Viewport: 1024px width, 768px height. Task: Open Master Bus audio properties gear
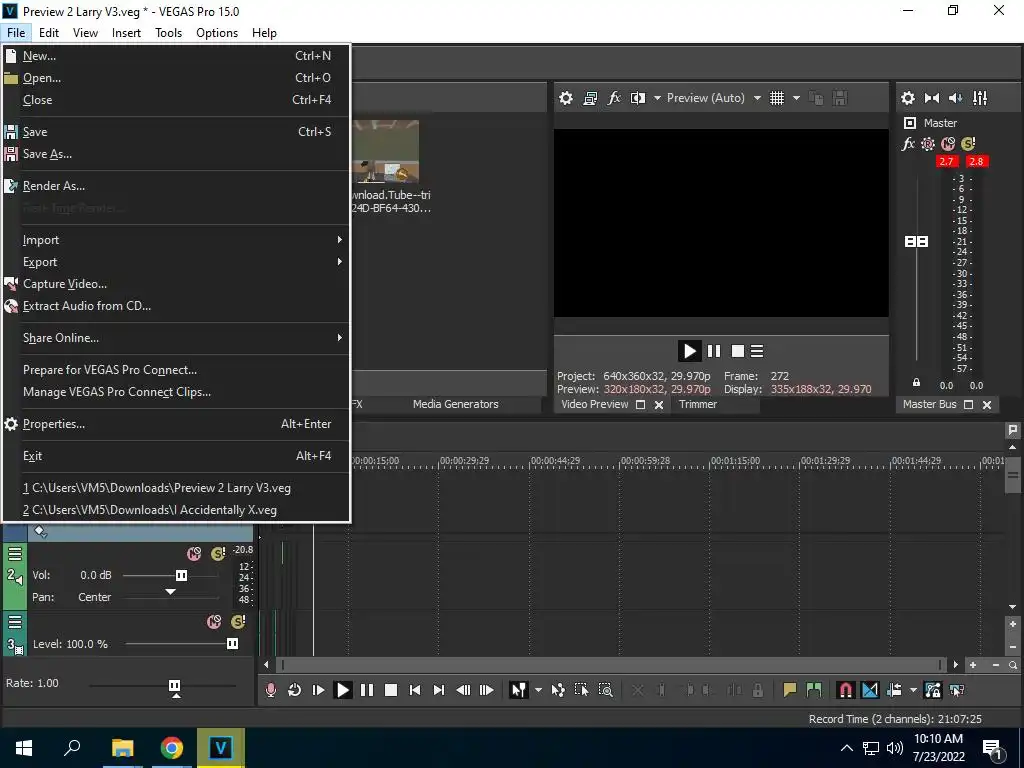(908, 98)
